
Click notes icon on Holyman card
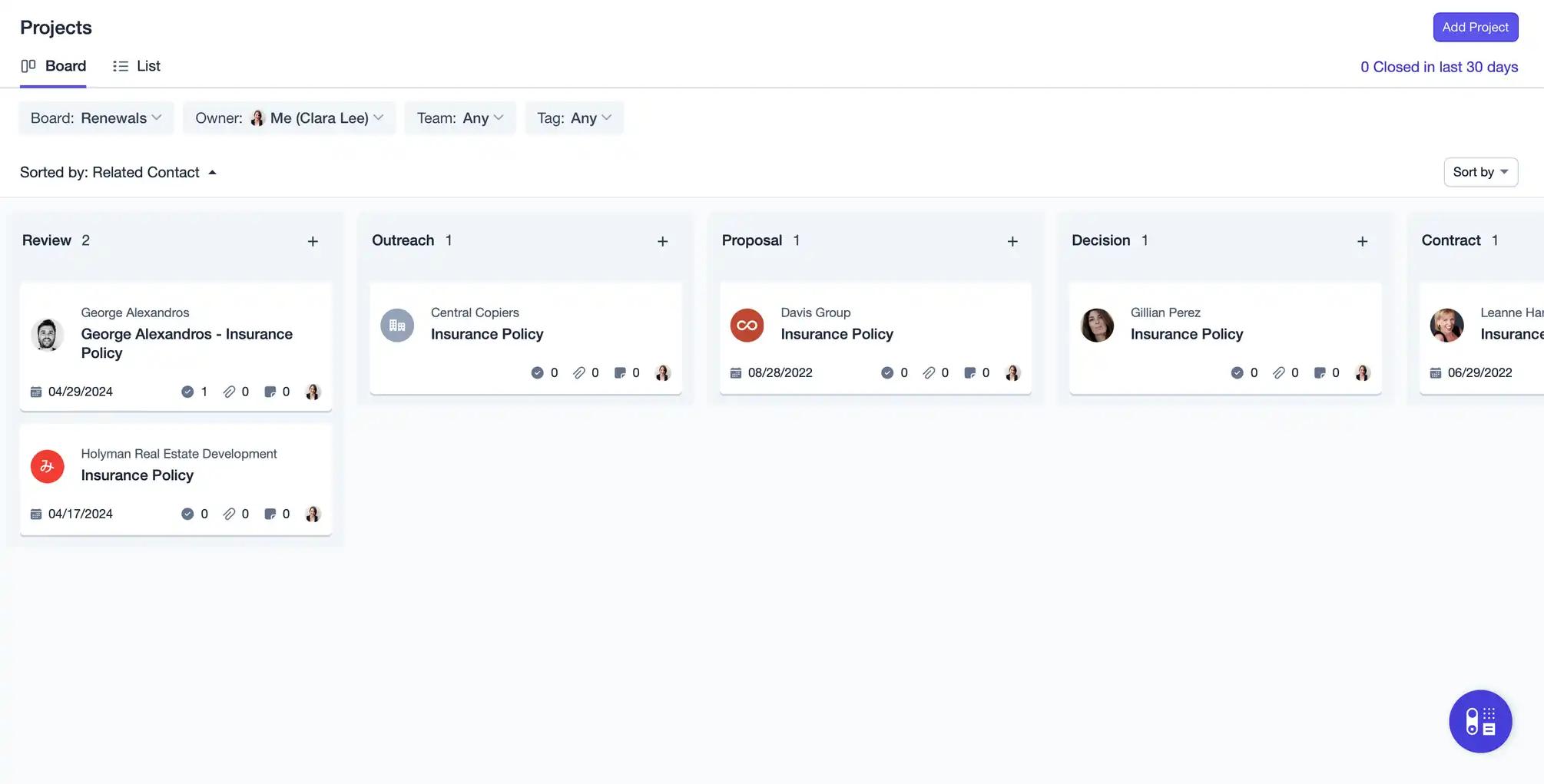pyautogui.click(x=270, y=514)
